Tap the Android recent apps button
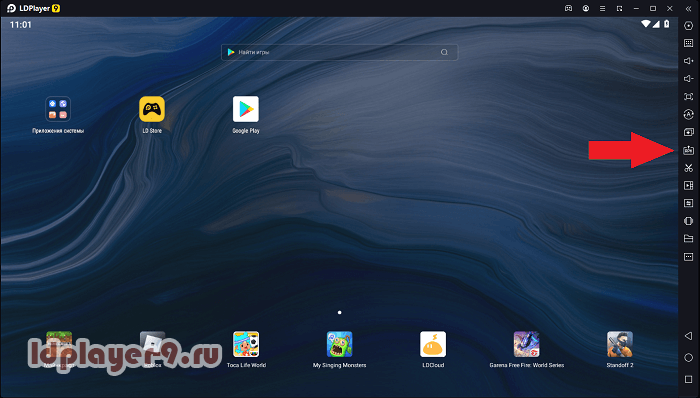Image resolution: width=700 pixels, height=398 pixels. pyautogui.click(x=688, y=379)
